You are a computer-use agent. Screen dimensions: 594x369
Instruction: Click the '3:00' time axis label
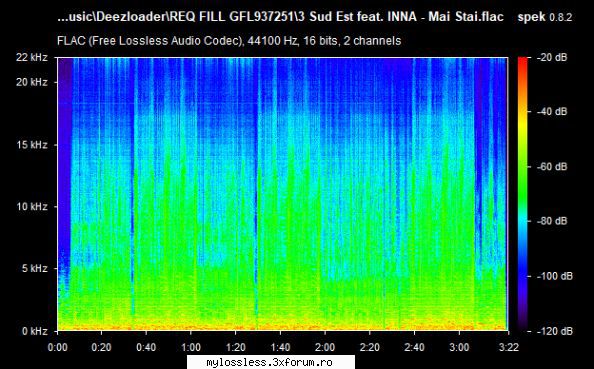coord(459,347)
